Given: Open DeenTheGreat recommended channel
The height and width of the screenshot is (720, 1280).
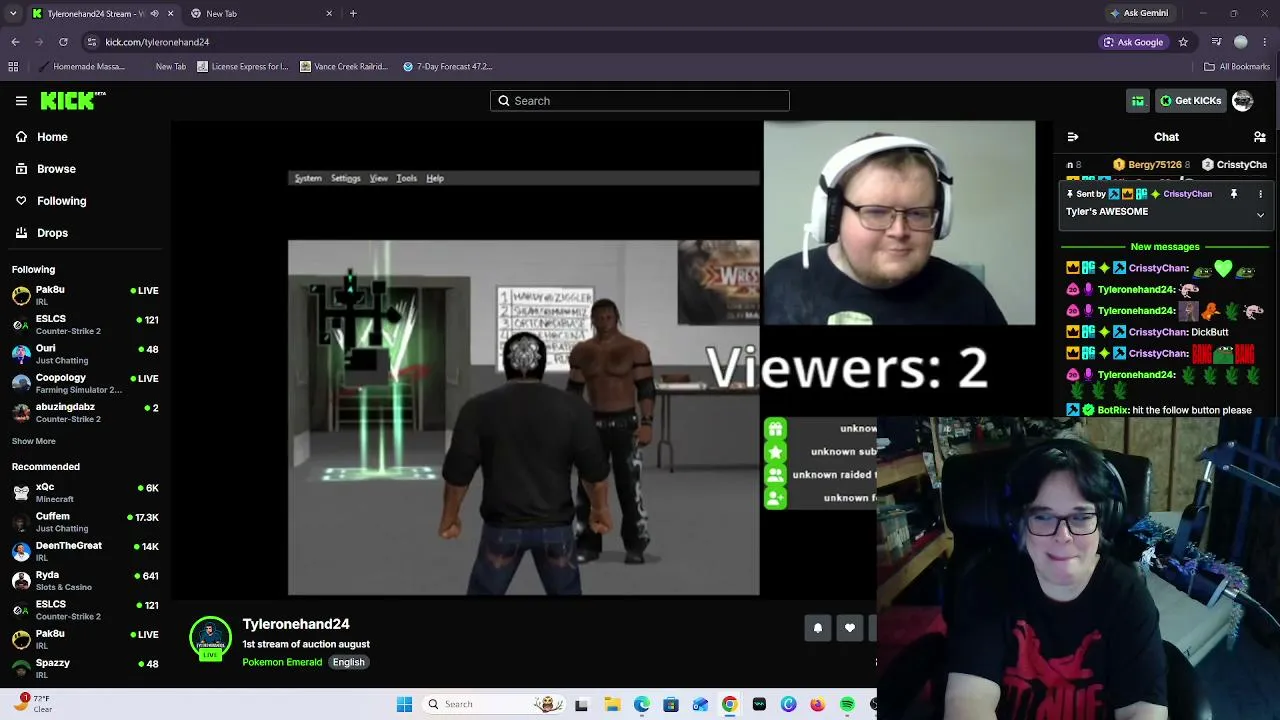Looking at the screenshot, I should 84,551.
